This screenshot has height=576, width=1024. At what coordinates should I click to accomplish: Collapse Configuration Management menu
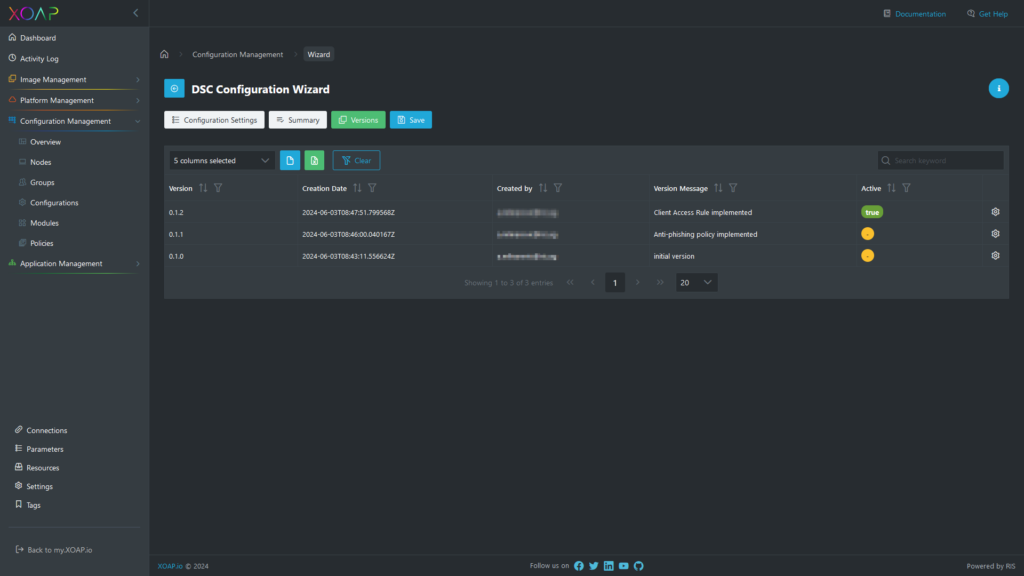(x=74, y=121)
